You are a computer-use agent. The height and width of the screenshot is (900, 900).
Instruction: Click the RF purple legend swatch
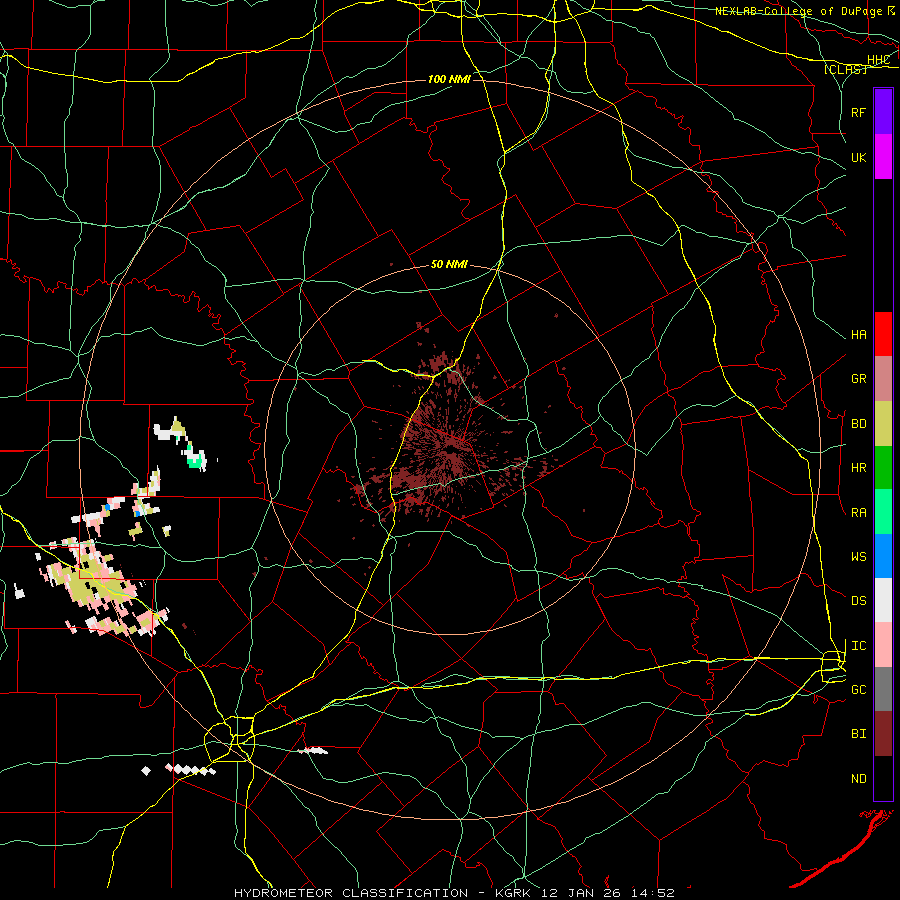(x=883, y=112)
